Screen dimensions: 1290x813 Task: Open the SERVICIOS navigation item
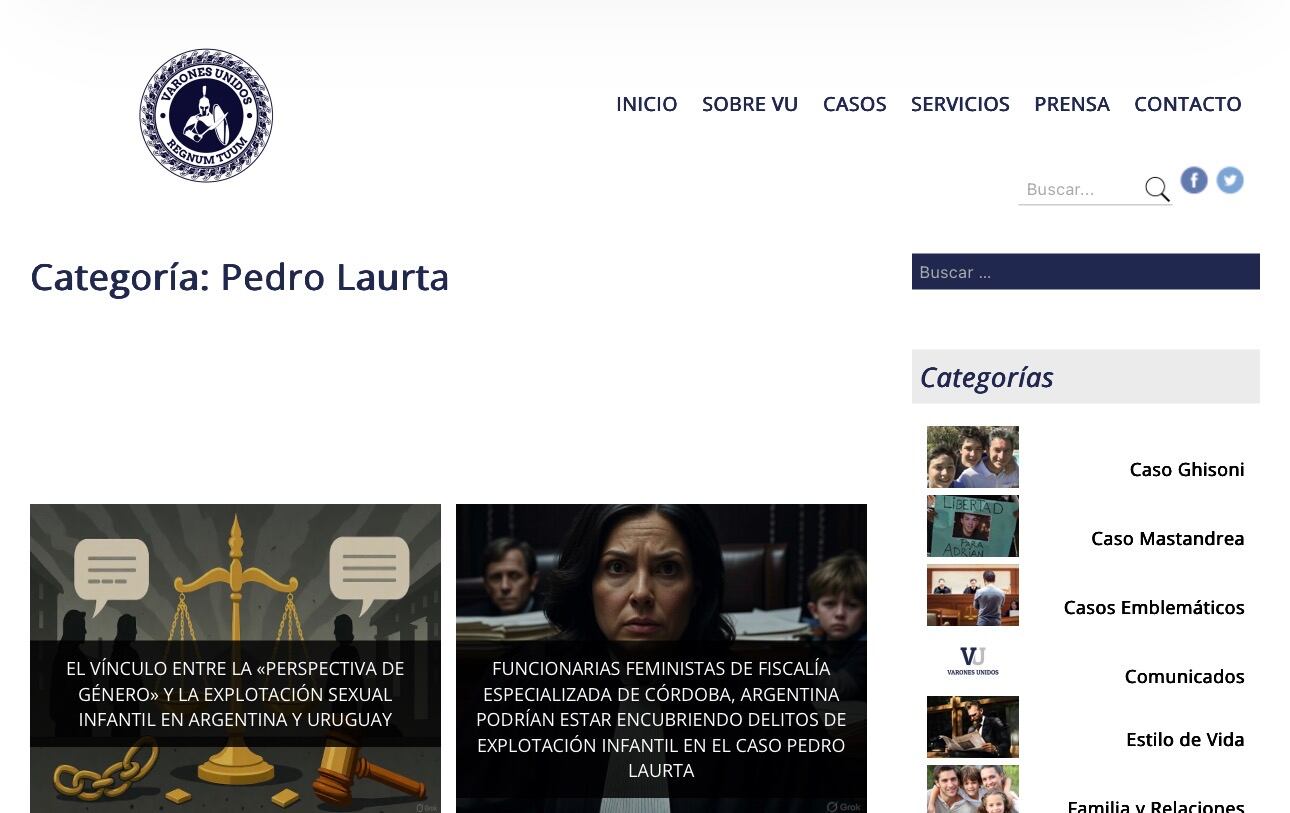pyautogui.click(x=959, y=104)
